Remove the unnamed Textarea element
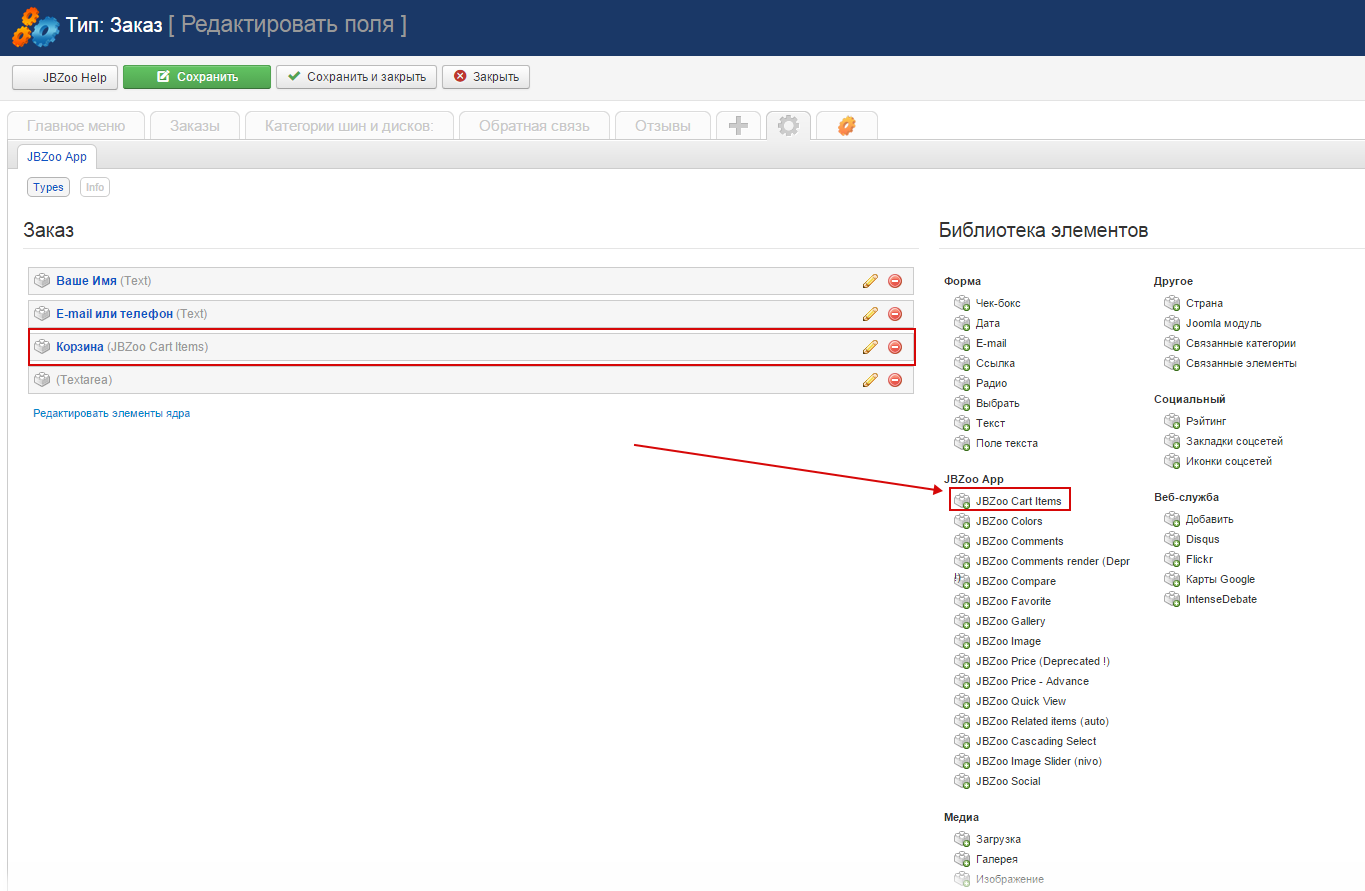1365x891 pixels. 895,380
